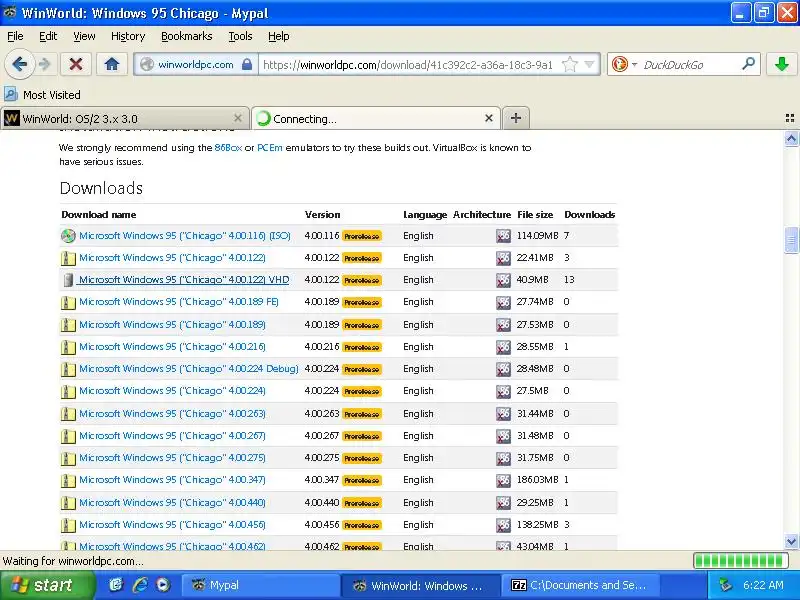
Task: Open the File menu
Action: pos(15,36)
